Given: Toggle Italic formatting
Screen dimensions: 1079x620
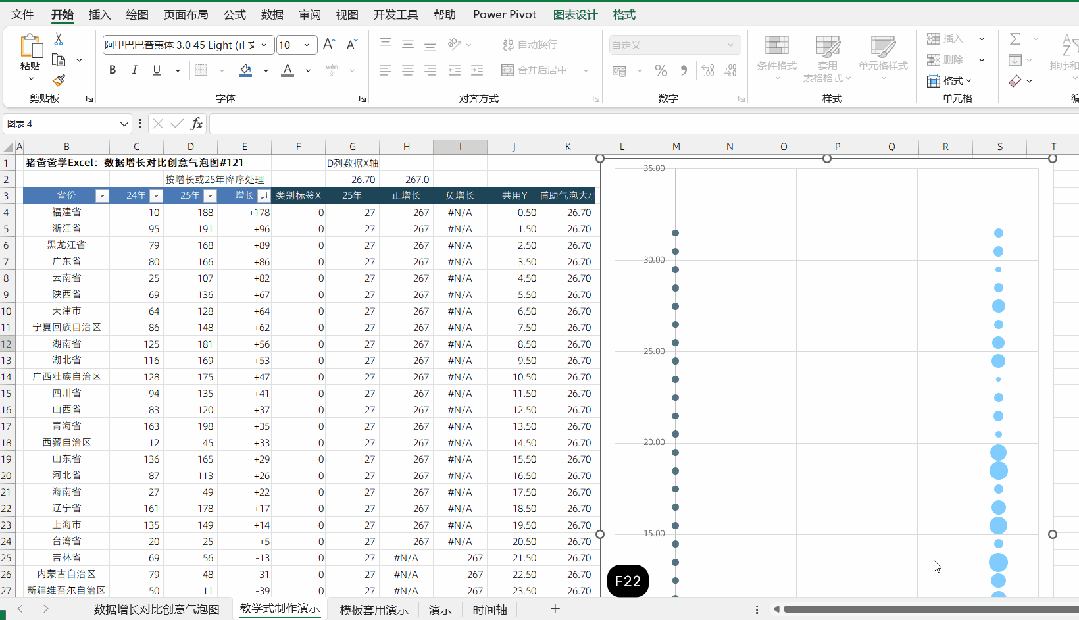Looking at the screenshot, I should tap(135, 70).
